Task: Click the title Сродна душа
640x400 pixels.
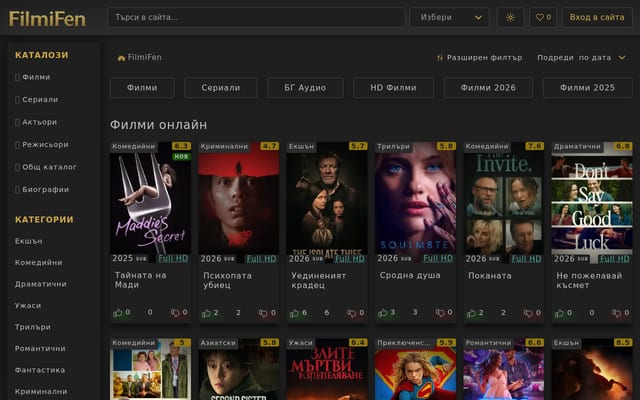Action: coord(410,276)
